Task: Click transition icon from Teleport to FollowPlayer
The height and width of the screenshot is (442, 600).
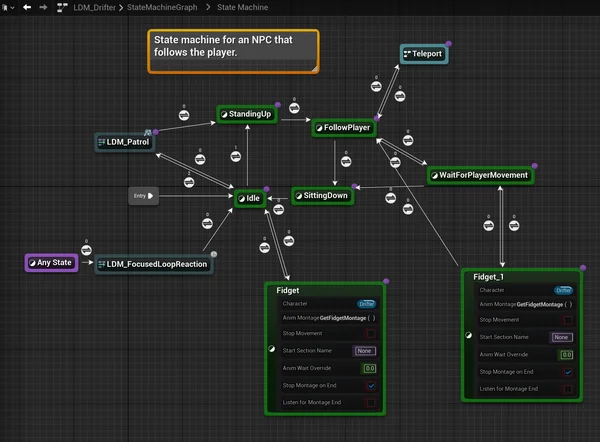Action: click(x=400, y=96)
